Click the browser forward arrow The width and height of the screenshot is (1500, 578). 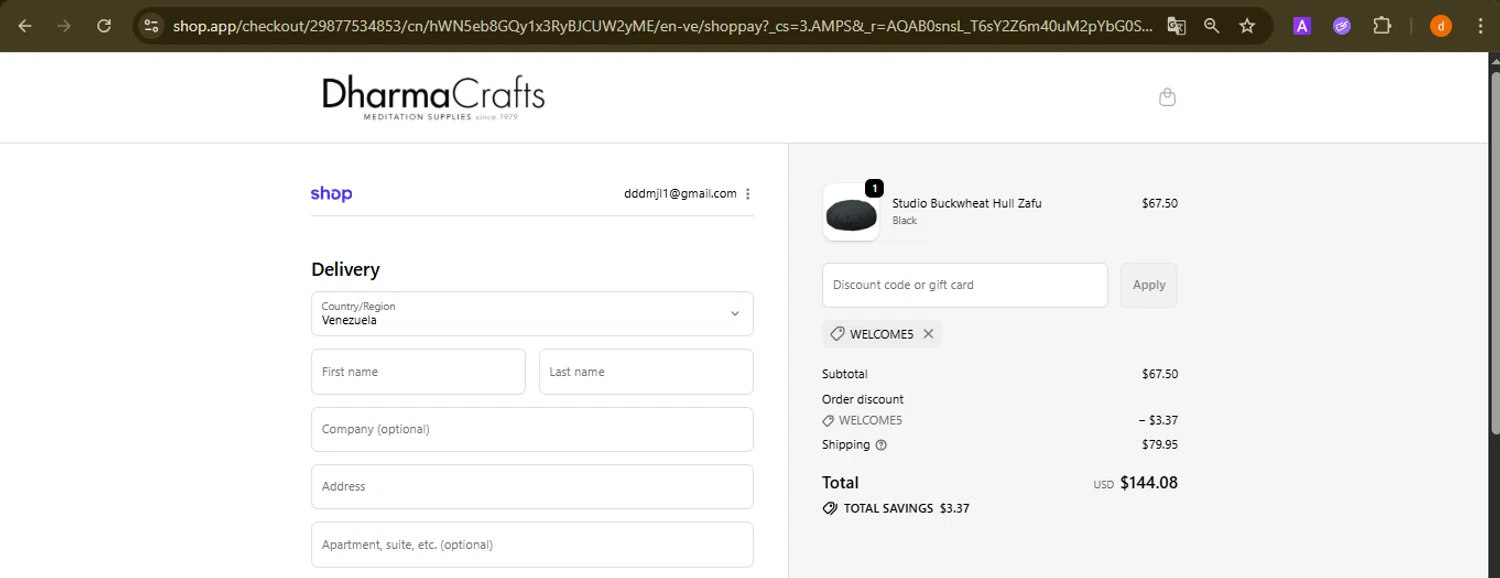click(64, 26)
